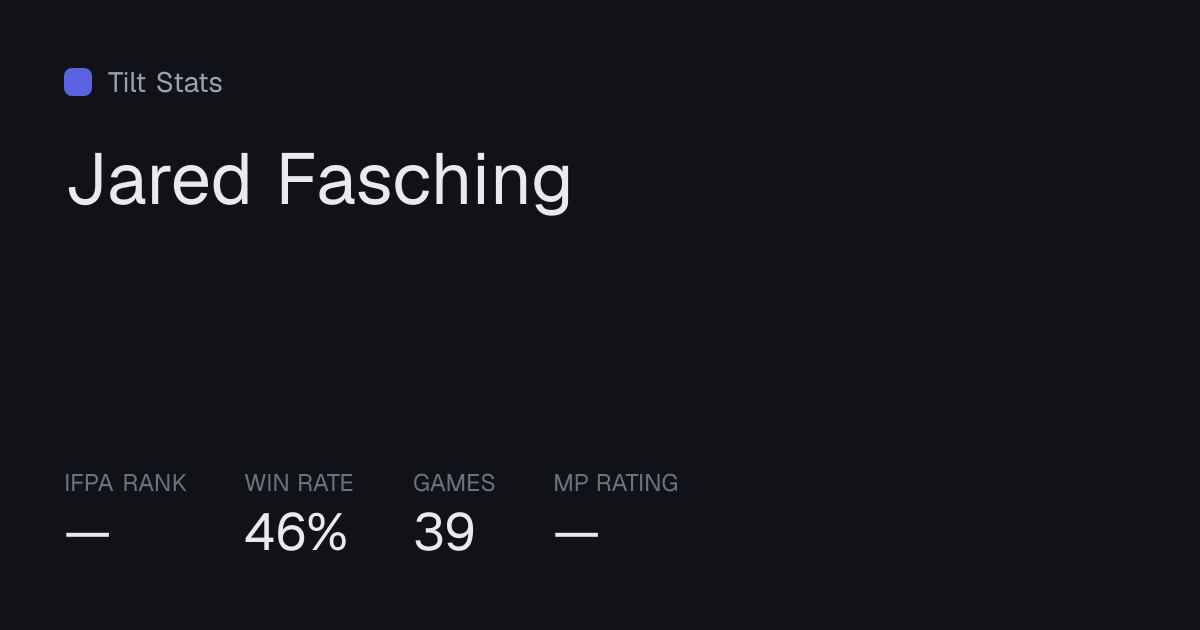Select the IFPA rank dash value
Image resolution: width=1200 pixels, height=630 pixels.
click(87, 535)
